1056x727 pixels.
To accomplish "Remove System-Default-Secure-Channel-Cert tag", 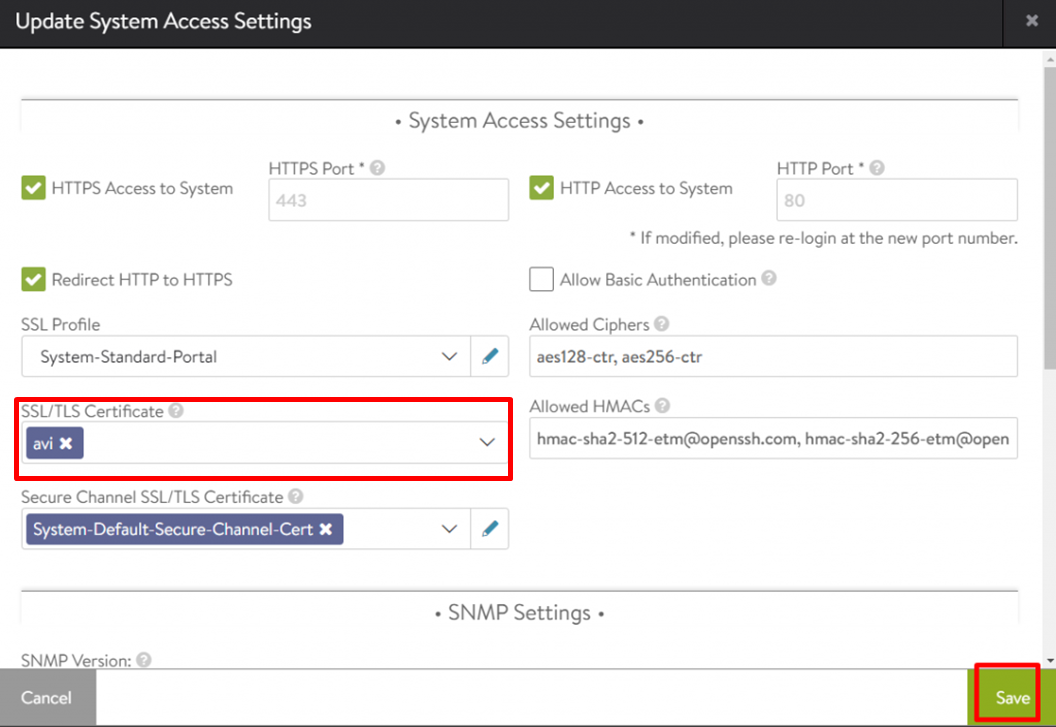I will (326, 529).
